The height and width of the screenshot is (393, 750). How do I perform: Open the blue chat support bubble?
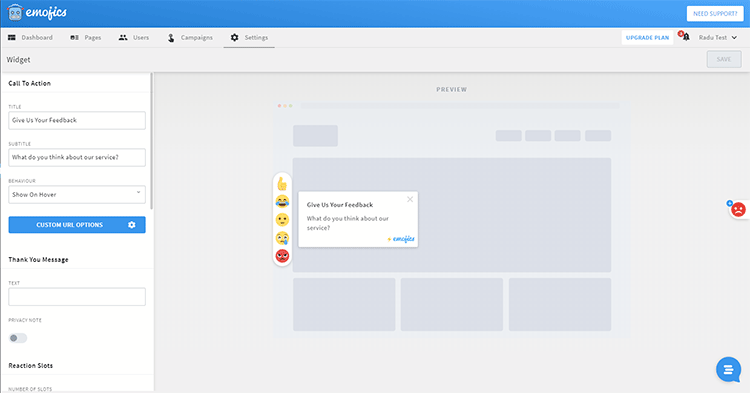(728, 369)
